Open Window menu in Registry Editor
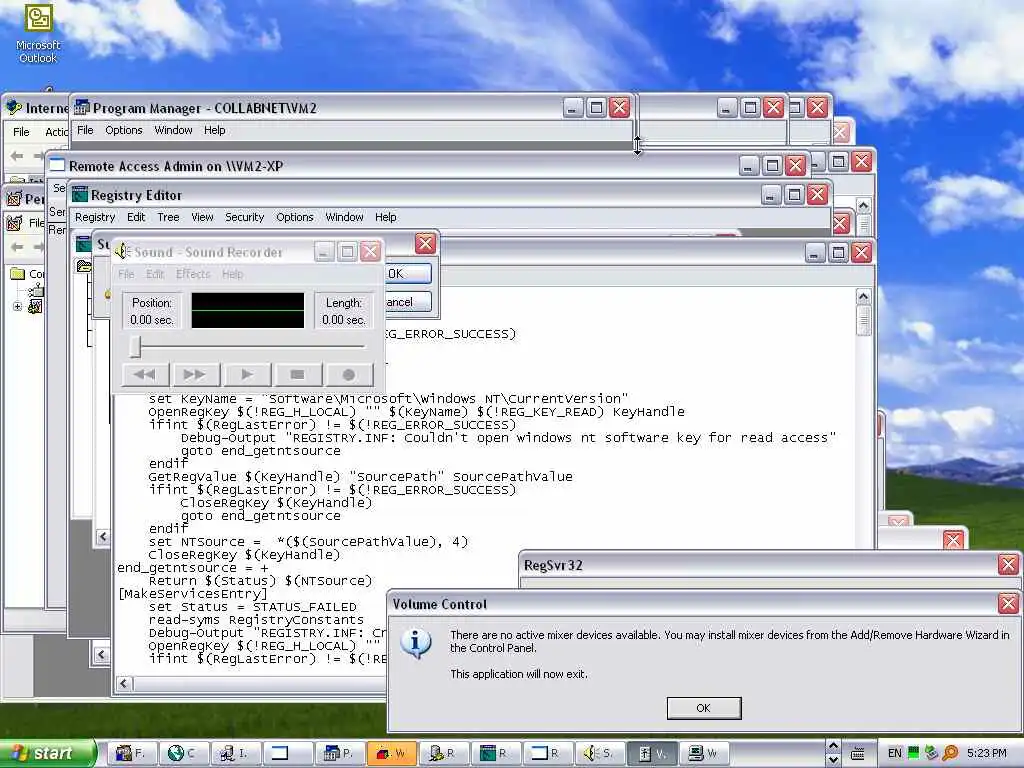The image size is (1024, 768). 344,217
